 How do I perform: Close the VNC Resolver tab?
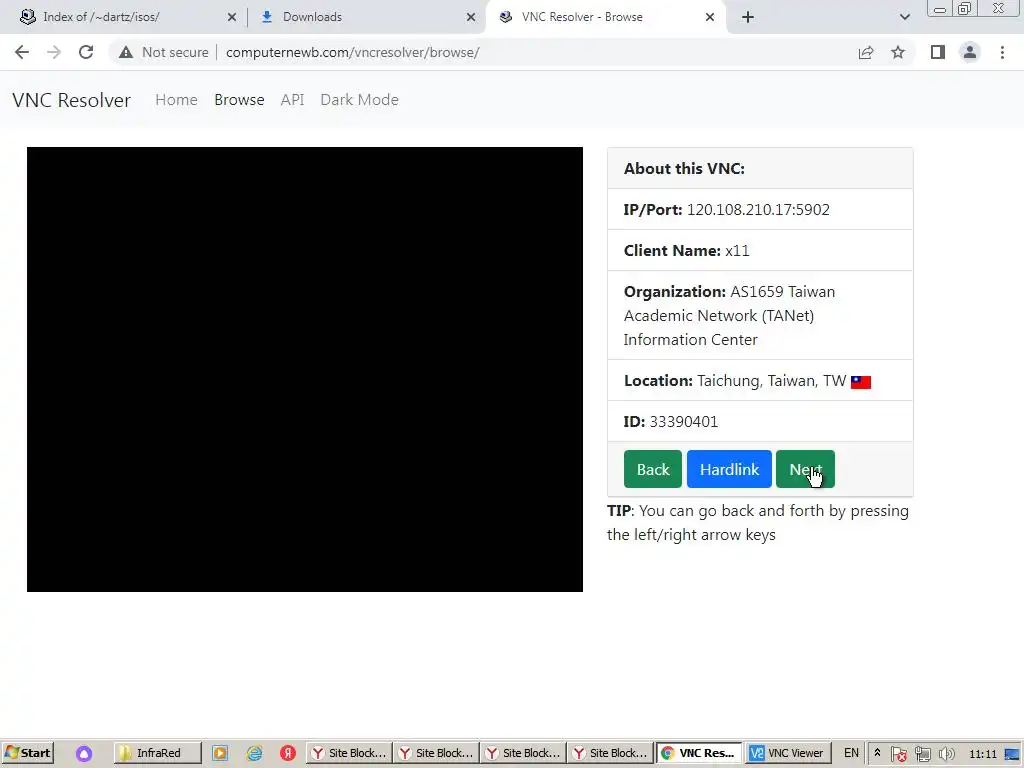pos(710,17)
